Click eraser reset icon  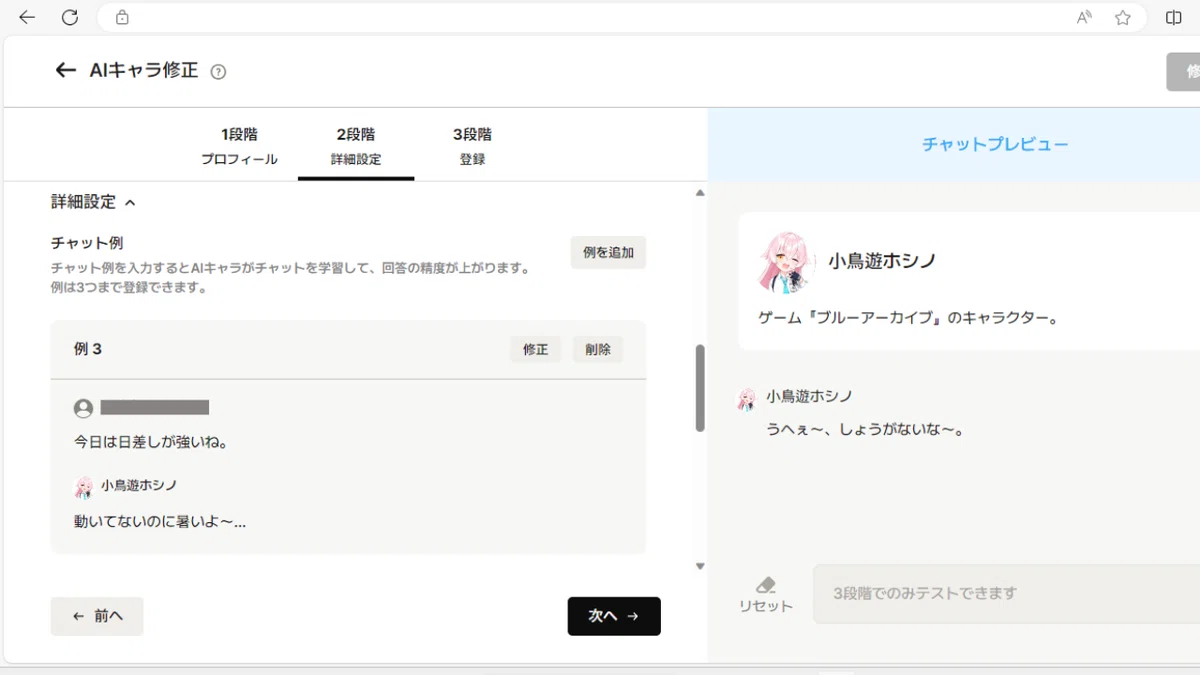(x=766, y=585)
